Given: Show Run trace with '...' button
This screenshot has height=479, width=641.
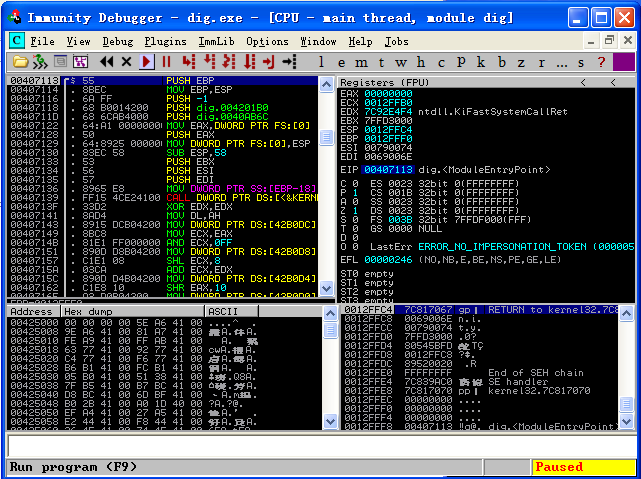Looking at the screenshot, I should click(562, 63).
